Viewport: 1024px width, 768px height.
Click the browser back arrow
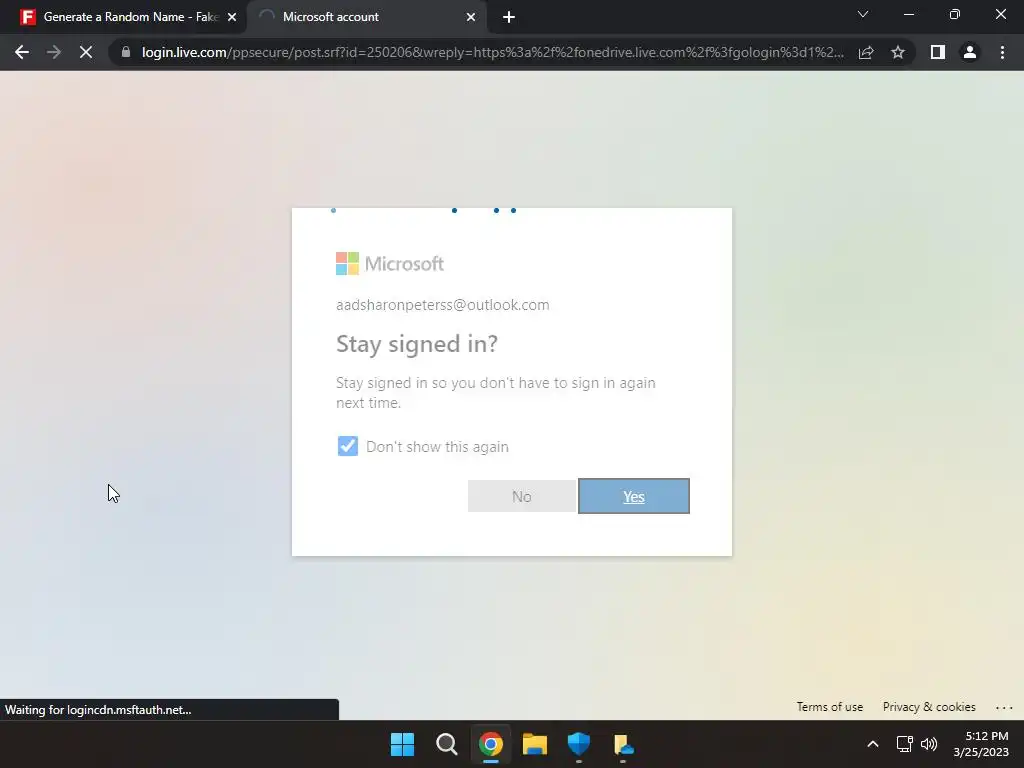click(22, 52)
